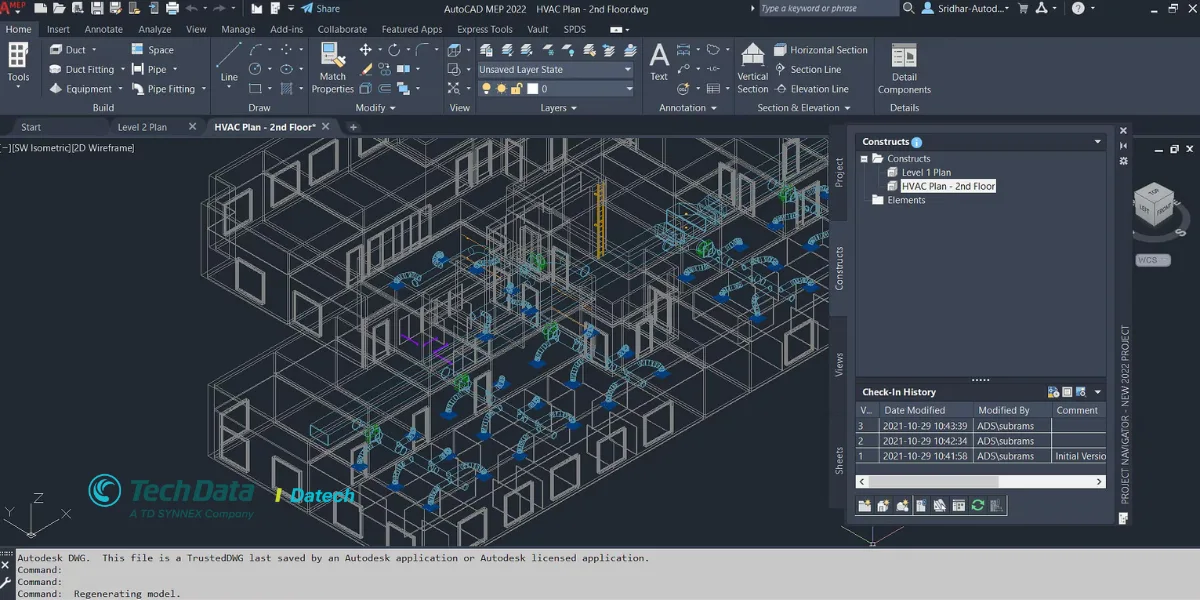
Task: Toggle layer freeze sun icon
Action: tap(502, 89)
